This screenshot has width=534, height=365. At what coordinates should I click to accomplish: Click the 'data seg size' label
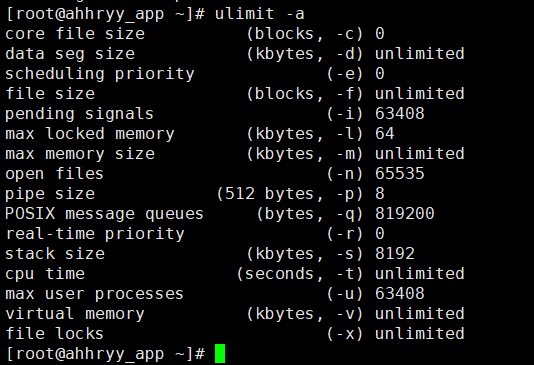(x=70, y=54)
